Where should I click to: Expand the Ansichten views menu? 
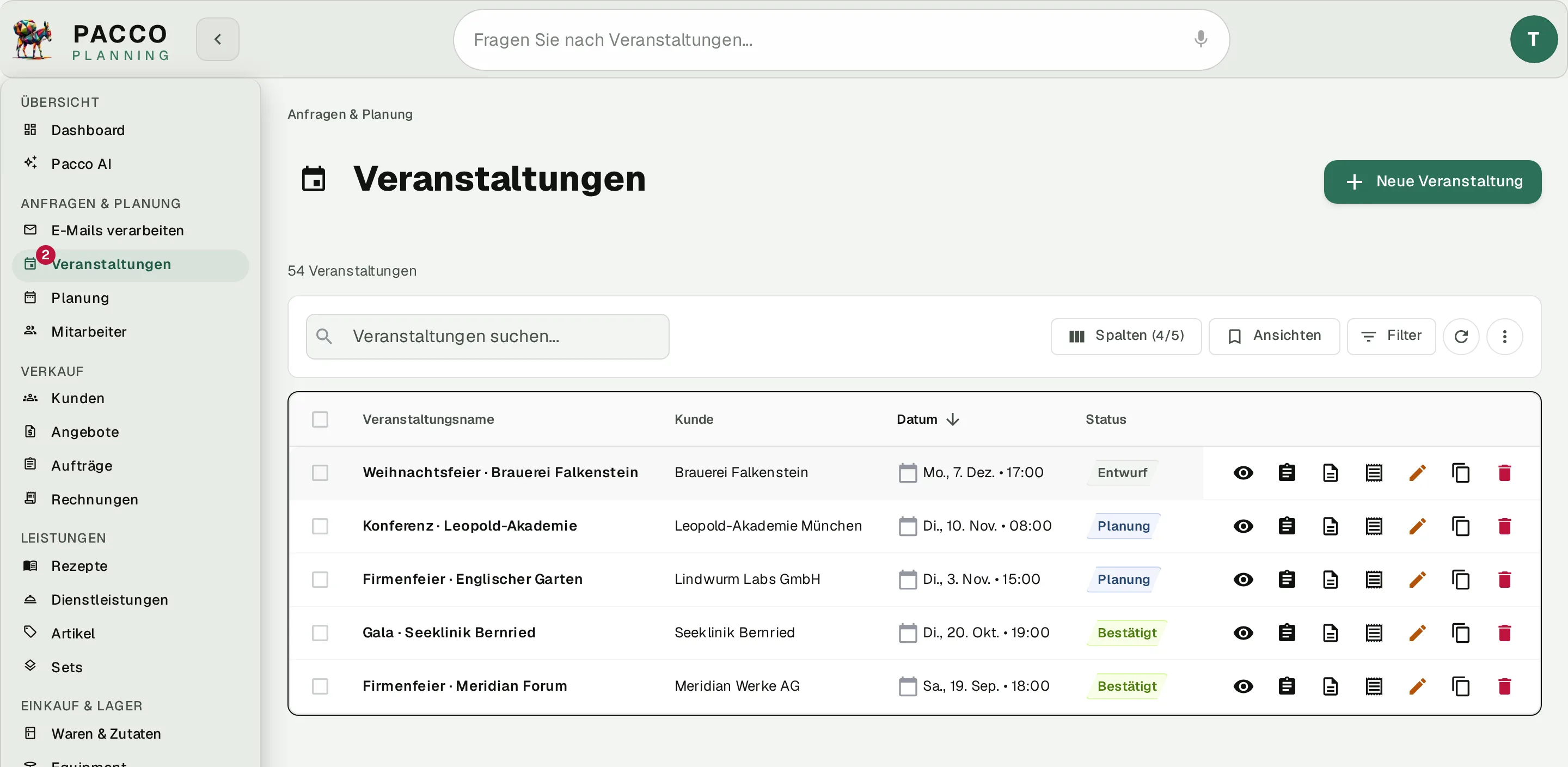[1273, 336]
